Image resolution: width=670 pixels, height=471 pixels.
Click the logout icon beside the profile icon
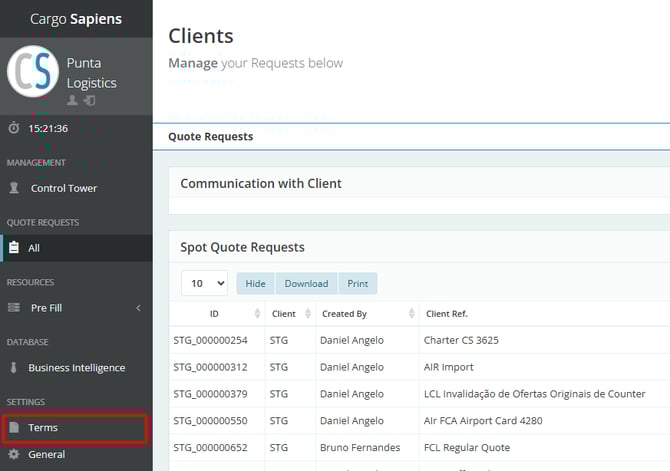(x=89, y=101)
